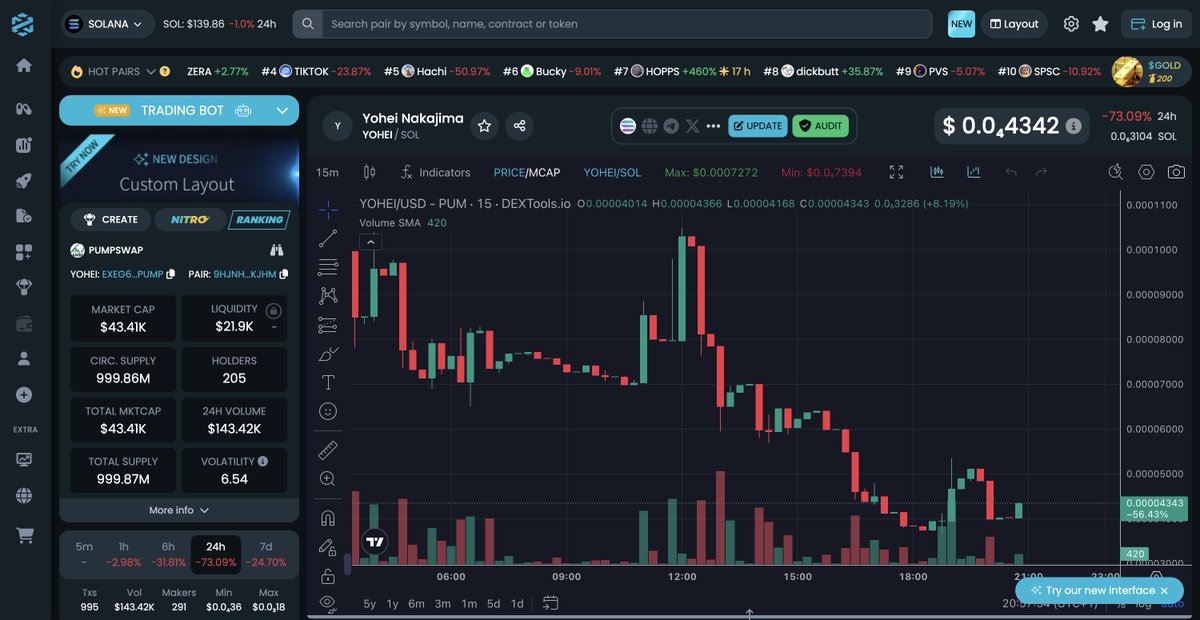The height and width of the screenshot is (620, 1200).
Task: Copy the PAIR address
Action: pyautogui.click(x=284, y=273)
